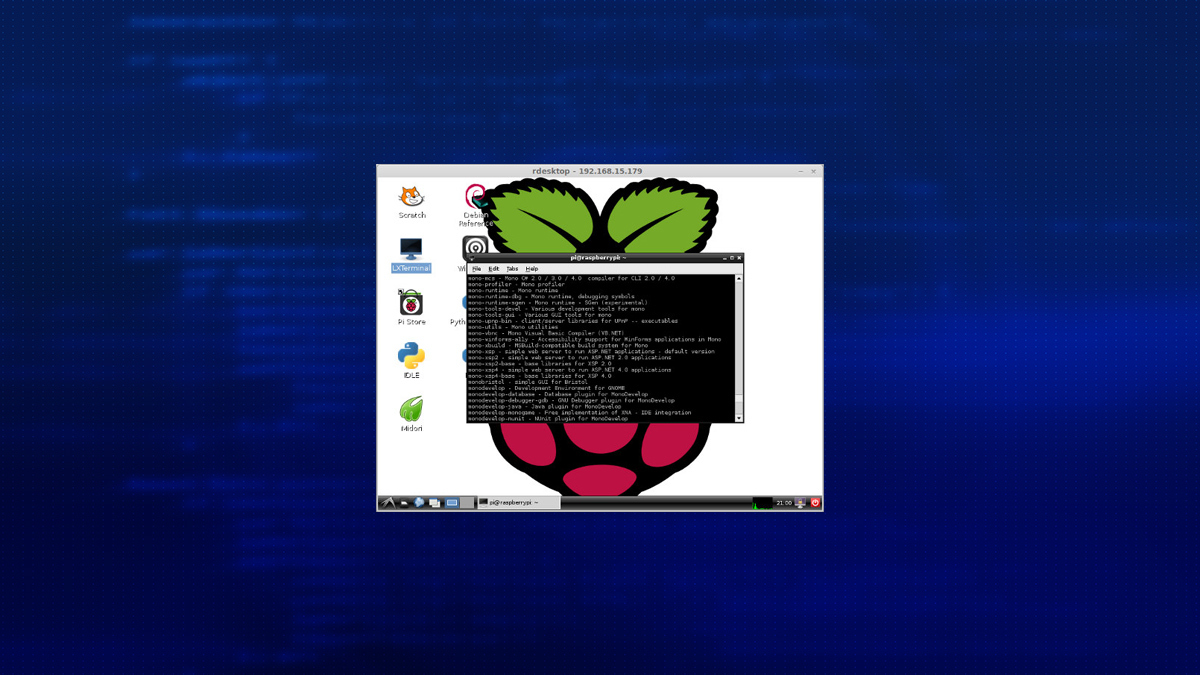Click the CPU usage monitor in the panel
Screen dimensions: 1200x675
763,503
